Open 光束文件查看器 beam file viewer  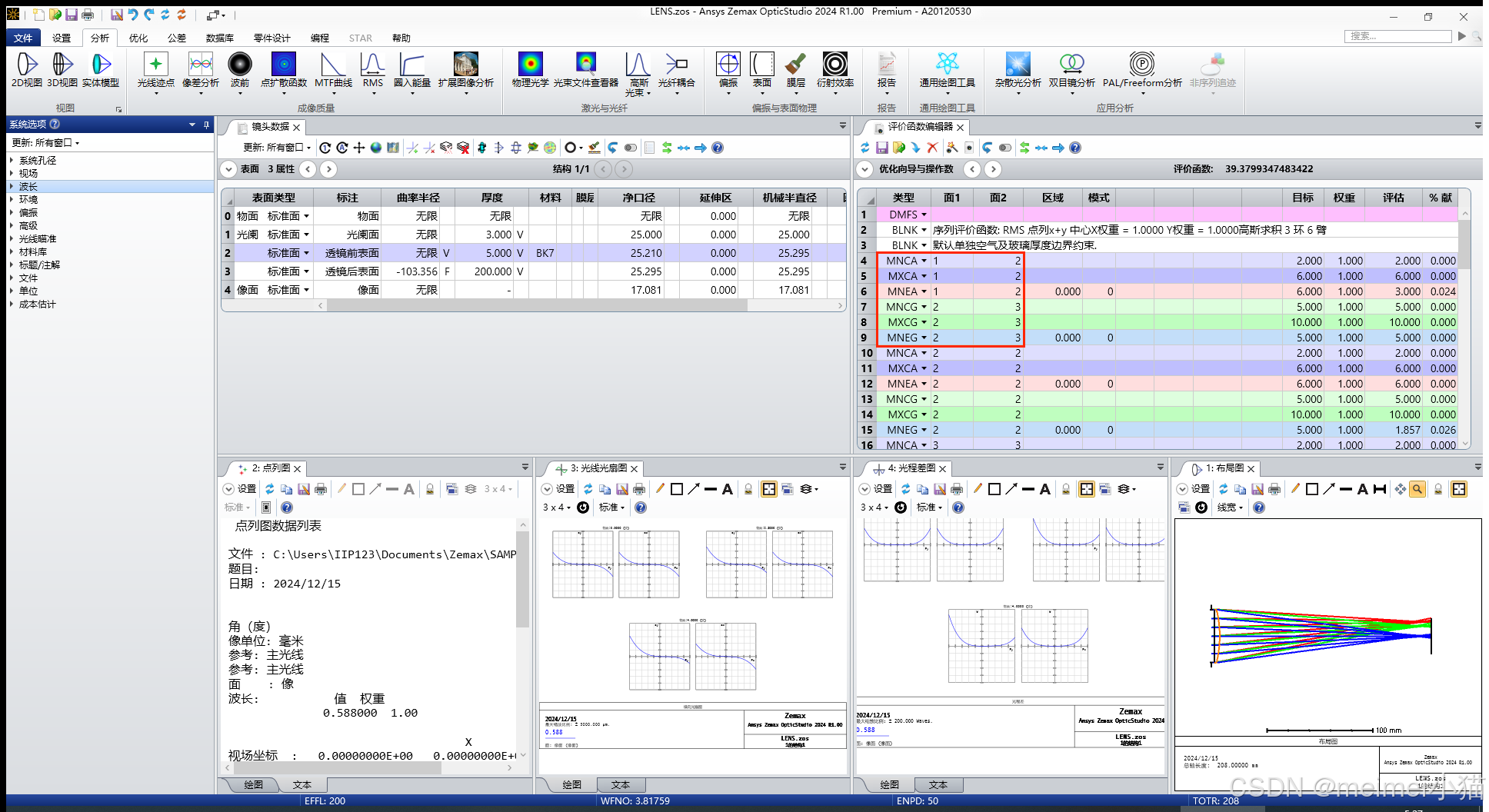click(586, 69)
